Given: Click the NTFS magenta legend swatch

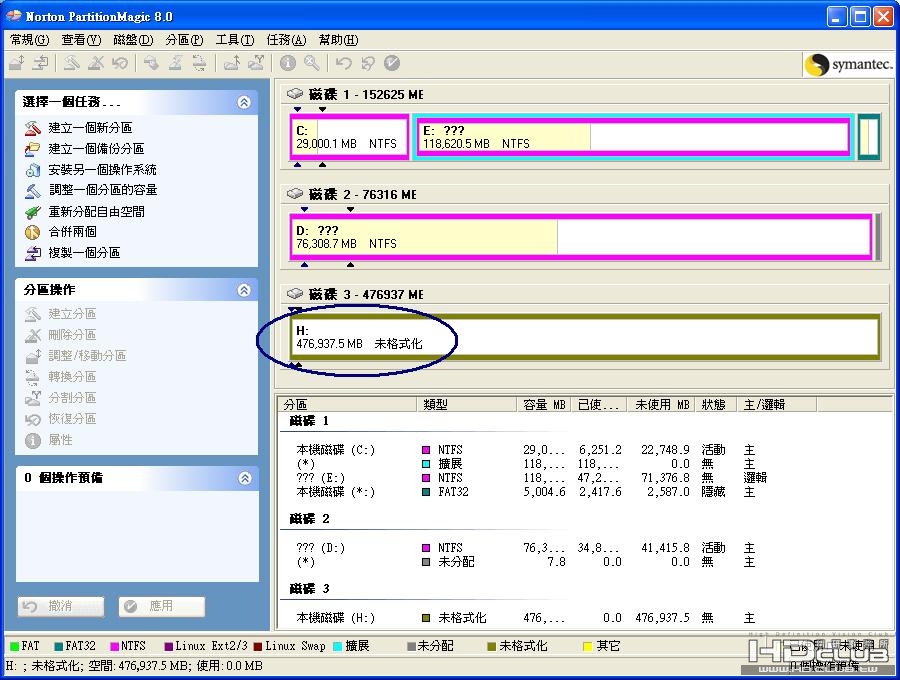Looking at the screenshot, I should click(x=115, y=646).
